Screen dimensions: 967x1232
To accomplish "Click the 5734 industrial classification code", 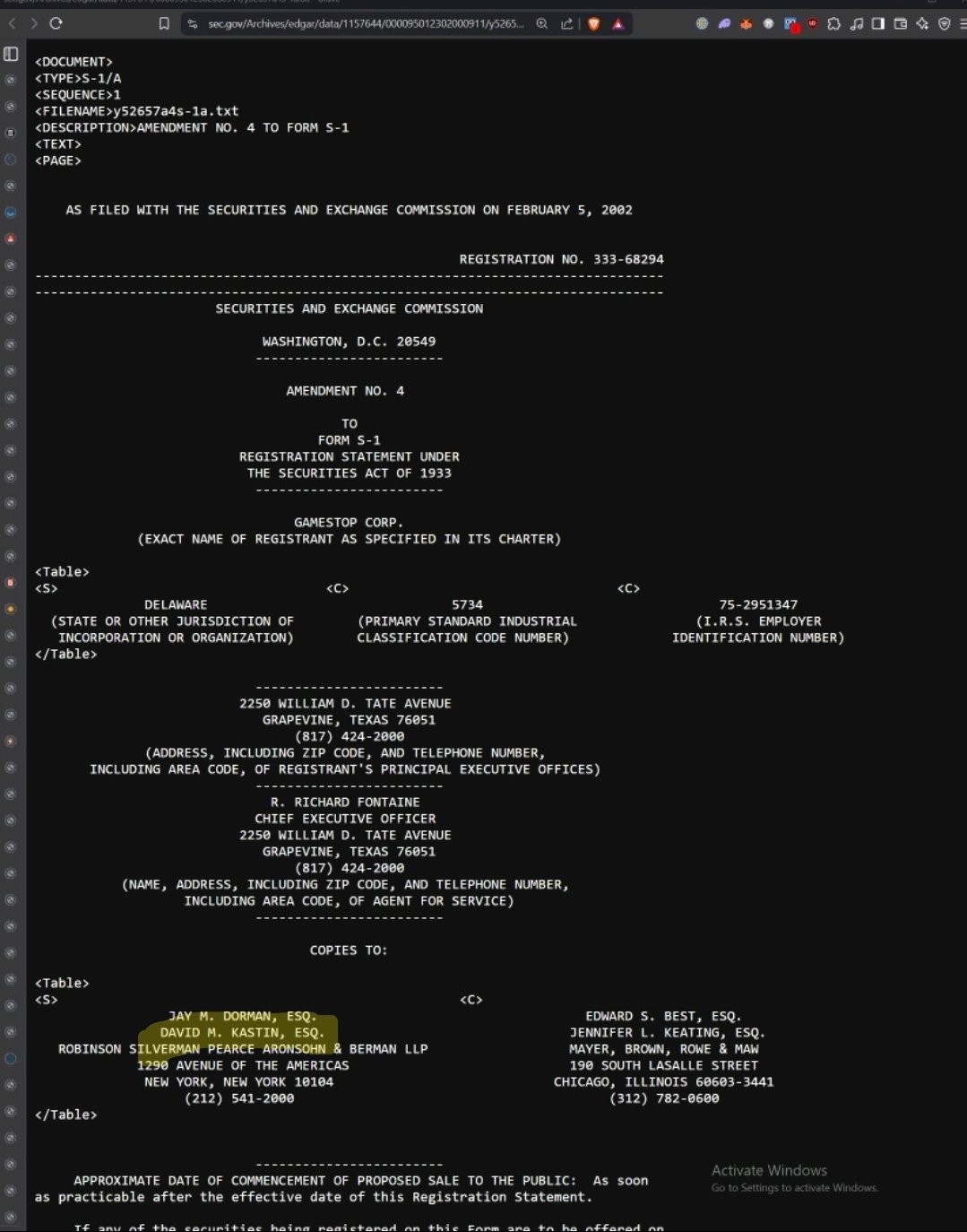I will (467, 604).
